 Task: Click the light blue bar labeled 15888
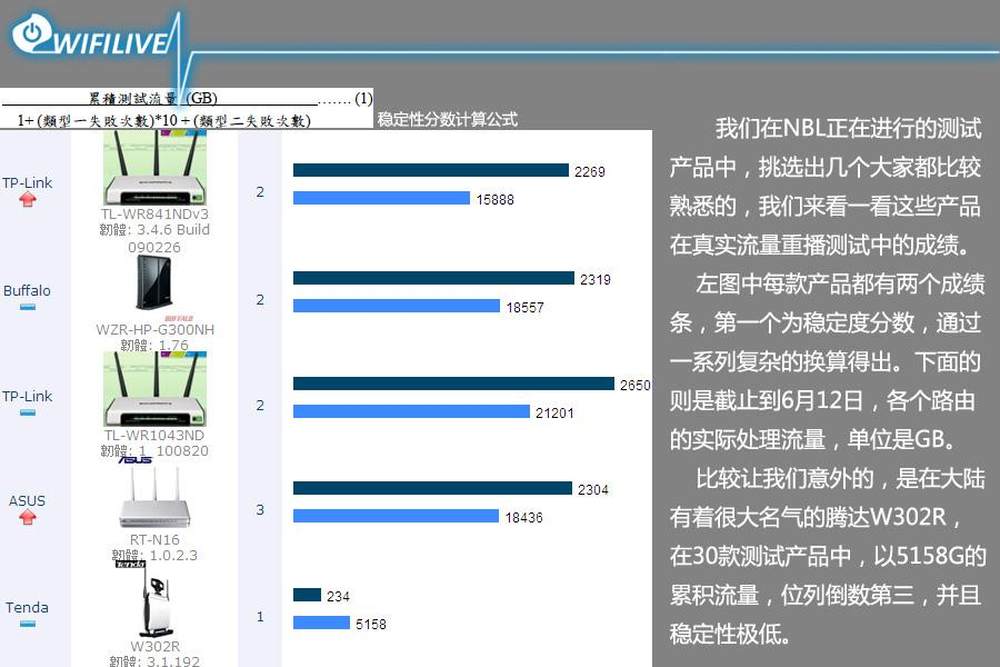click(381, 198)
